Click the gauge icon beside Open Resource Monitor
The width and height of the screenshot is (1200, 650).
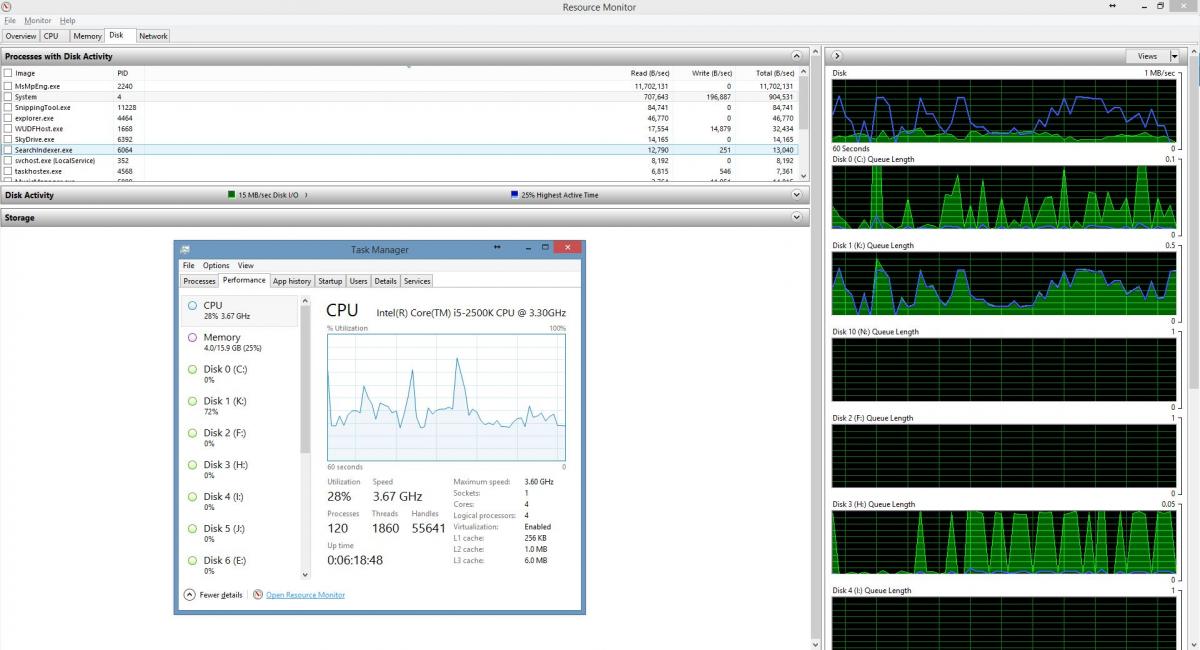click(x=258, y=595)
